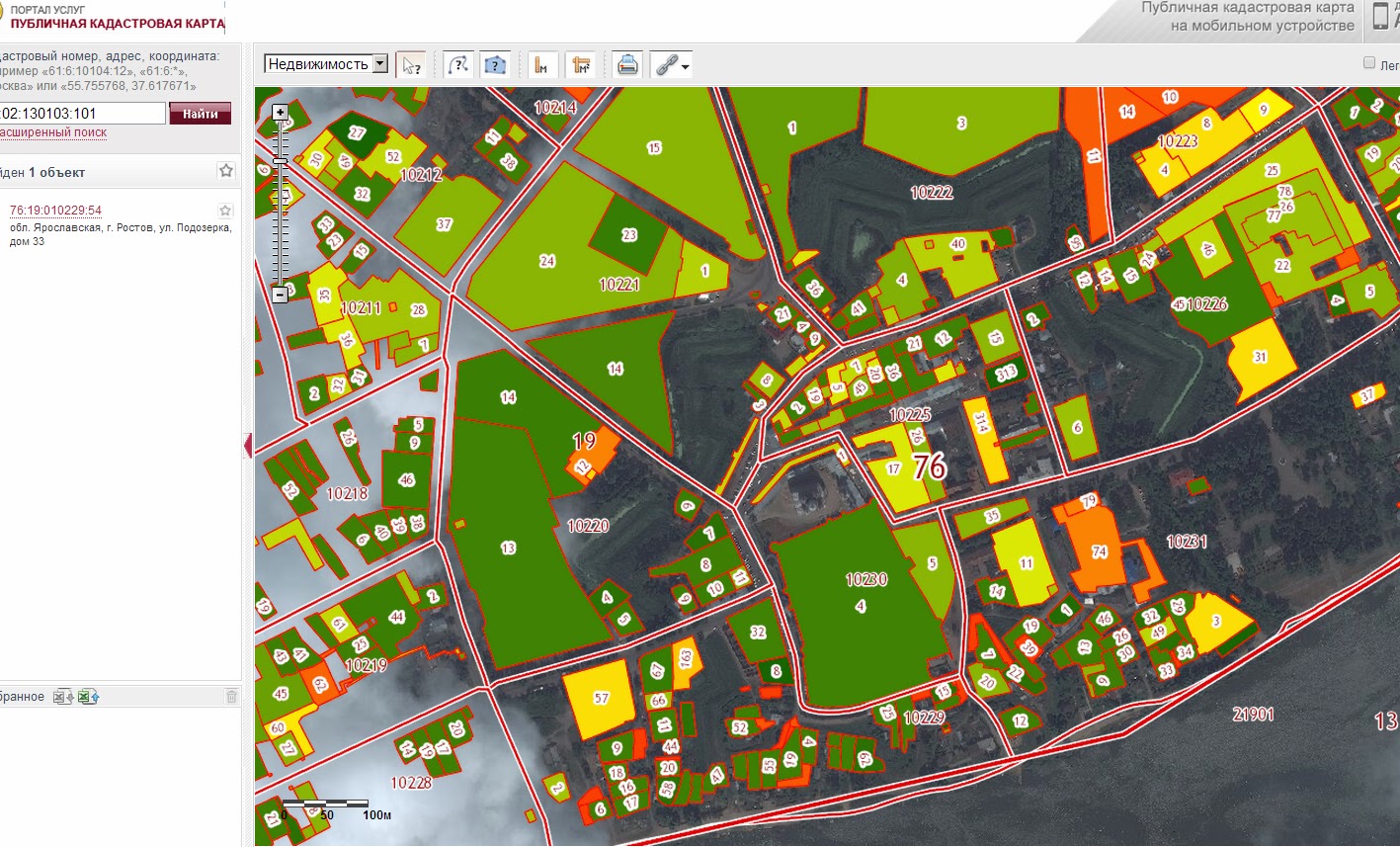Expand the link tool dropdown arrow
The width and height of the screenshot is (1400, 847).
pos(686,67)
